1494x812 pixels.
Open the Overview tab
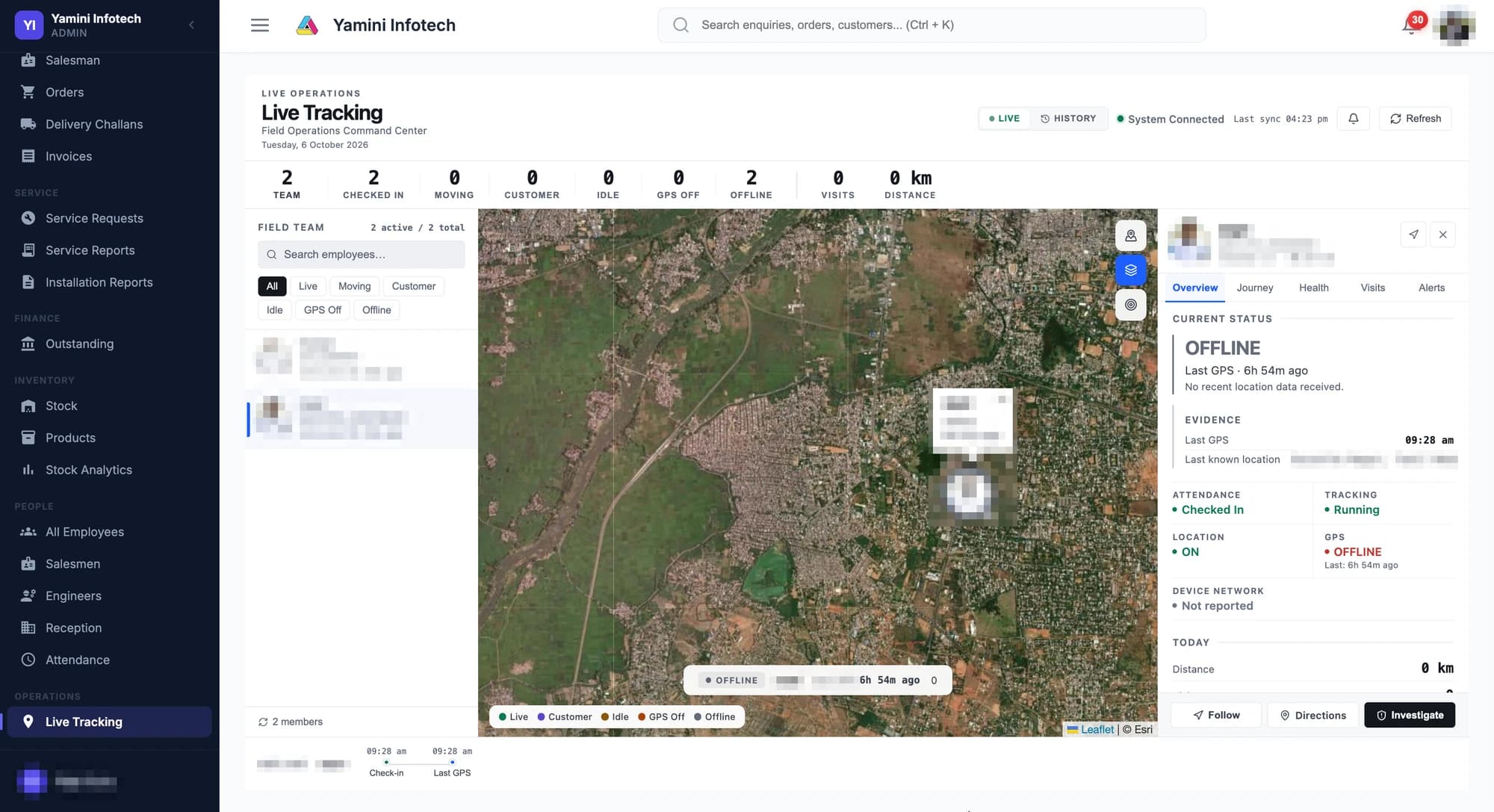[1194, 288]
